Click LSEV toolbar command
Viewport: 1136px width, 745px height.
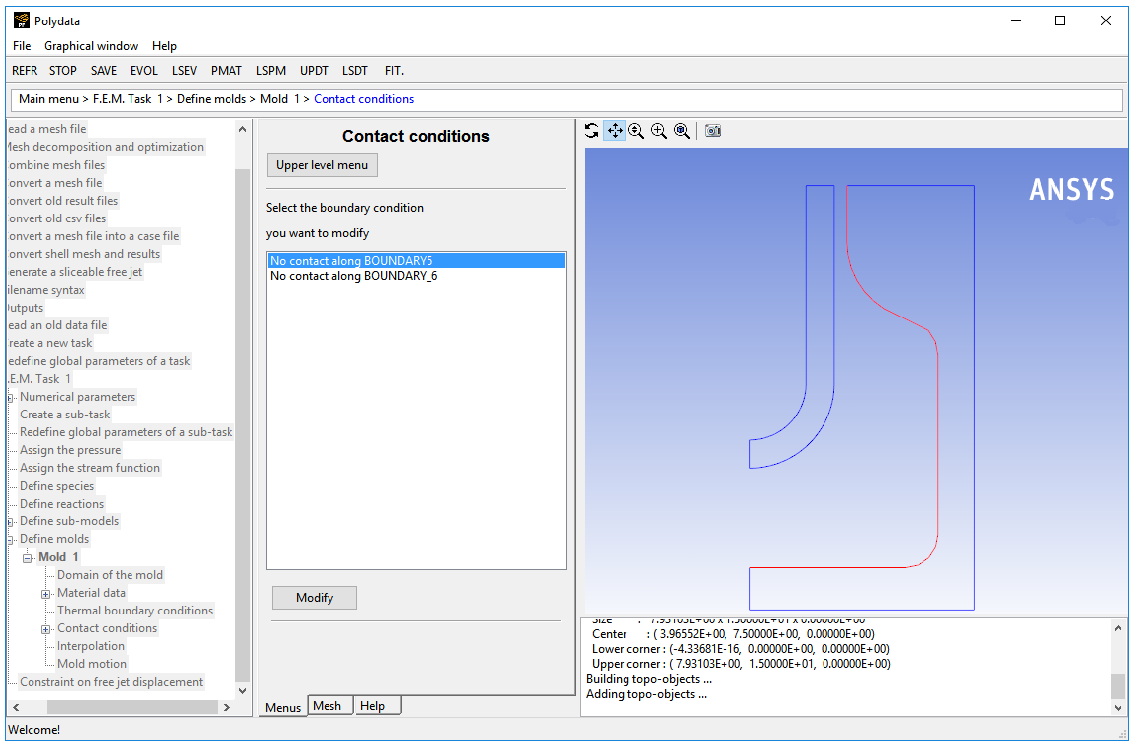(184, 70)
